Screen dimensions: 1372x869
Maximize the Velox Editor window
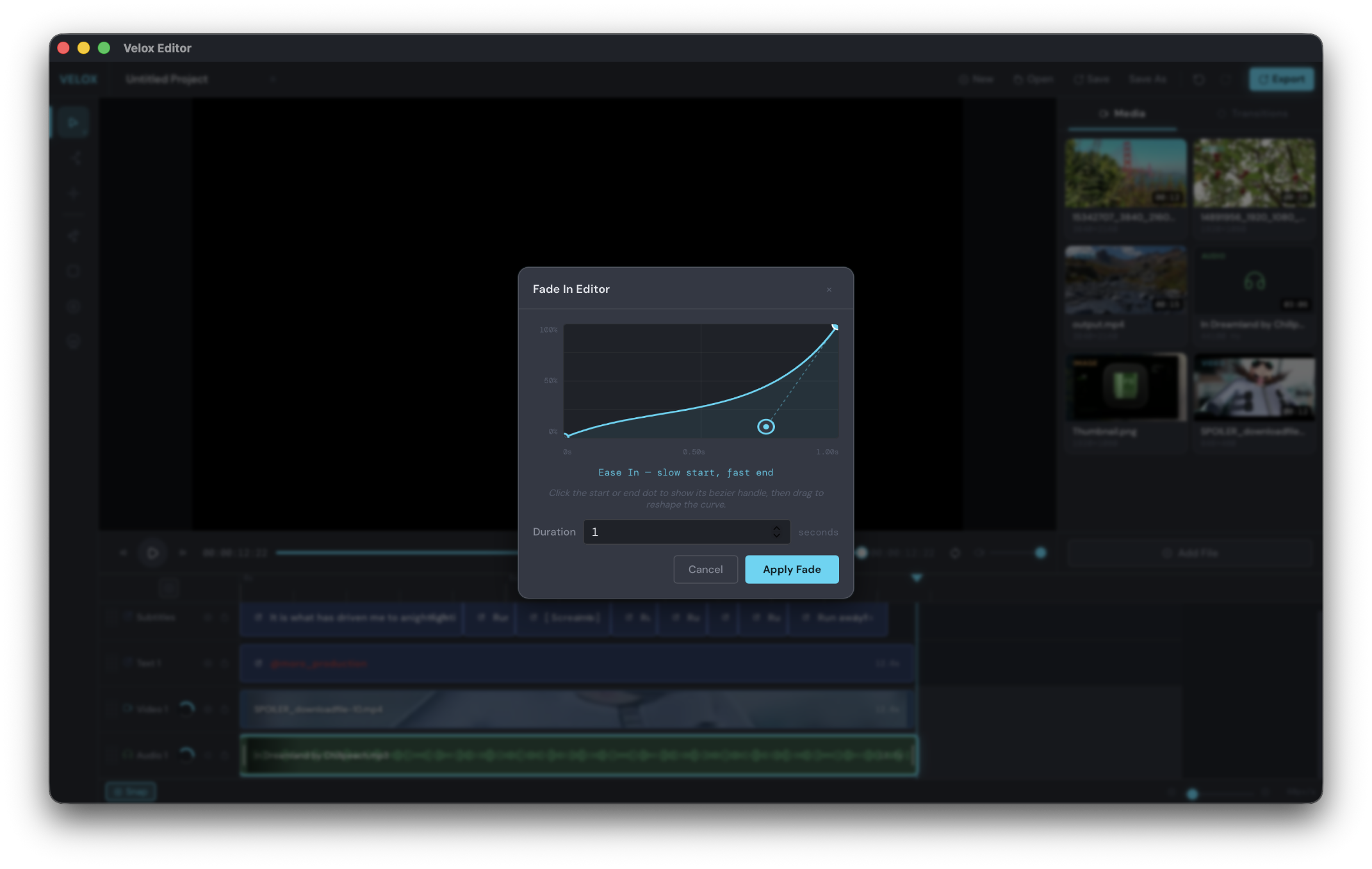click(x=104, y=48)
